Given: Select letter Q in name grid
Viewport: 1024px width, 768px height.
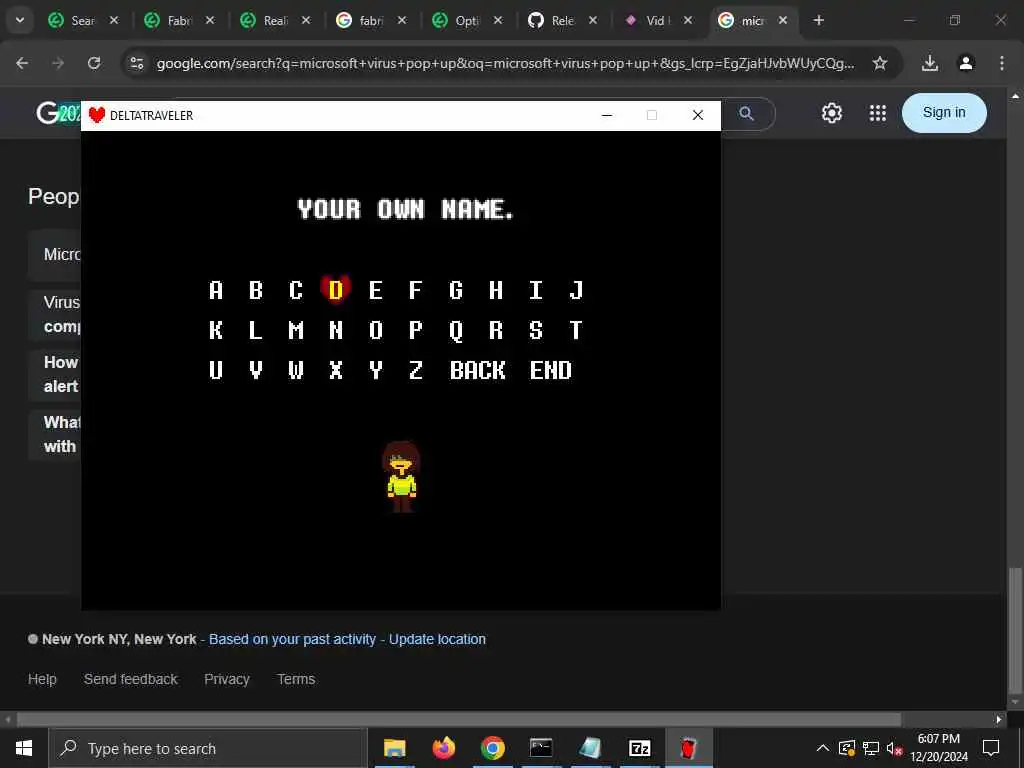Looking at the screenshot, I should [x=456, y=331].
